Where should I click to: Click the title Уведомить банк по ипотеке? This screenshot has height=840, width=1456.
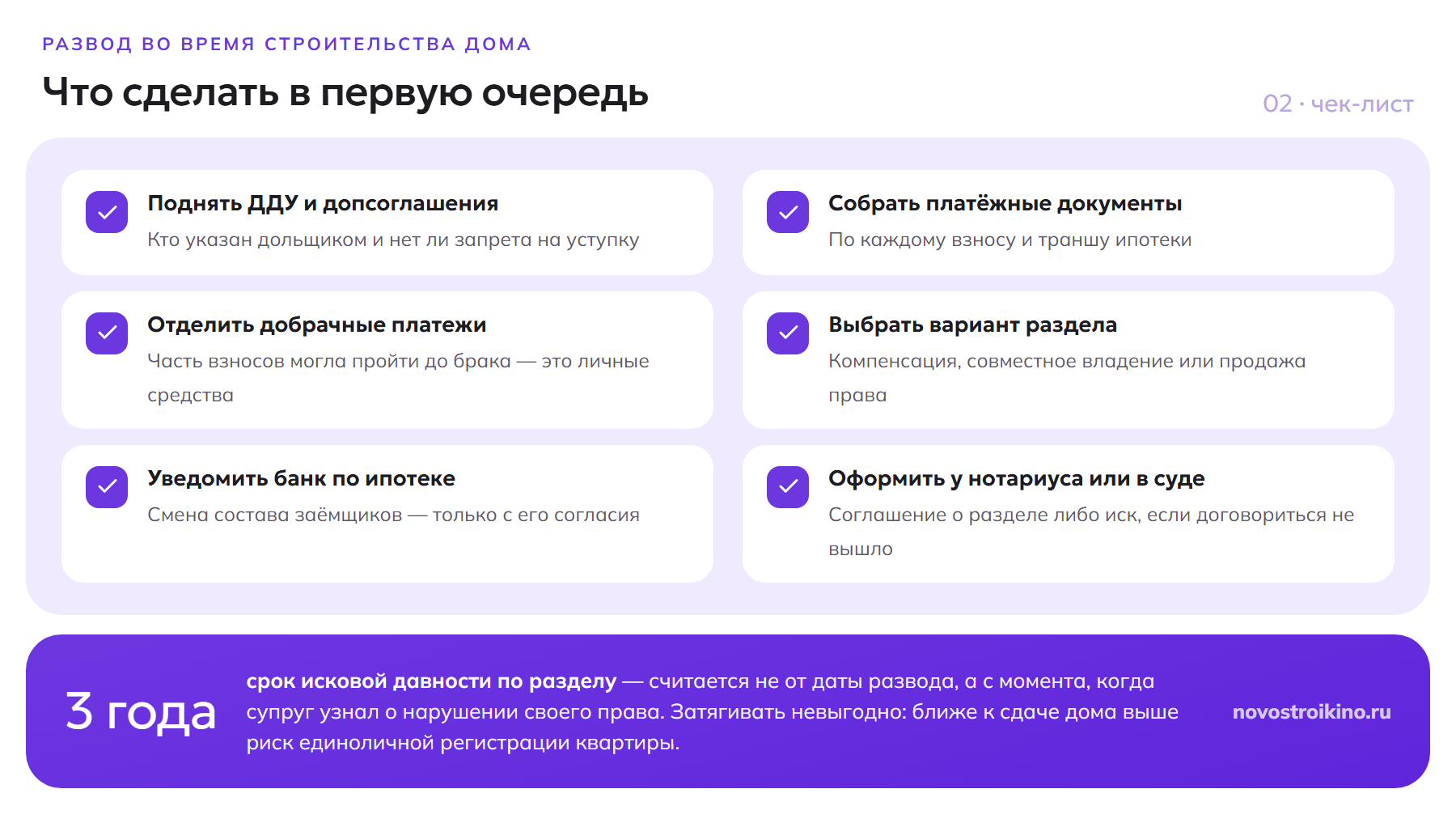pyautogui.click(x=301, y=479)
